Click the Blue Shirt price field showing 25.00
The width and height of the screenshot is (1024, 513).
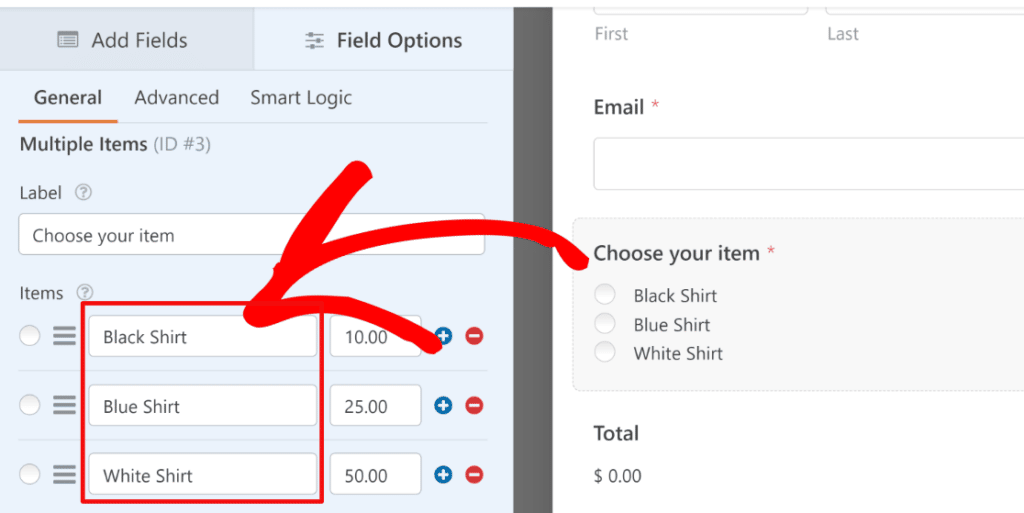pyautogui.click(x=375, y=407)
